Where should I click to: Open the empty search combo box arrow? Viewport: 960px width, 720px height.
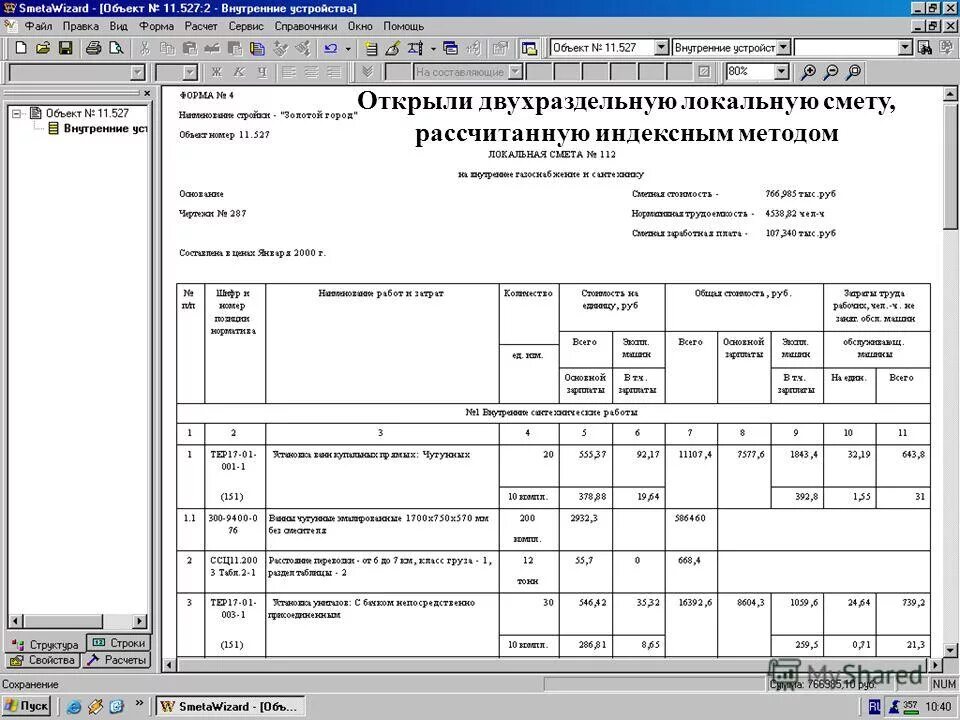(x=906, y=47)
